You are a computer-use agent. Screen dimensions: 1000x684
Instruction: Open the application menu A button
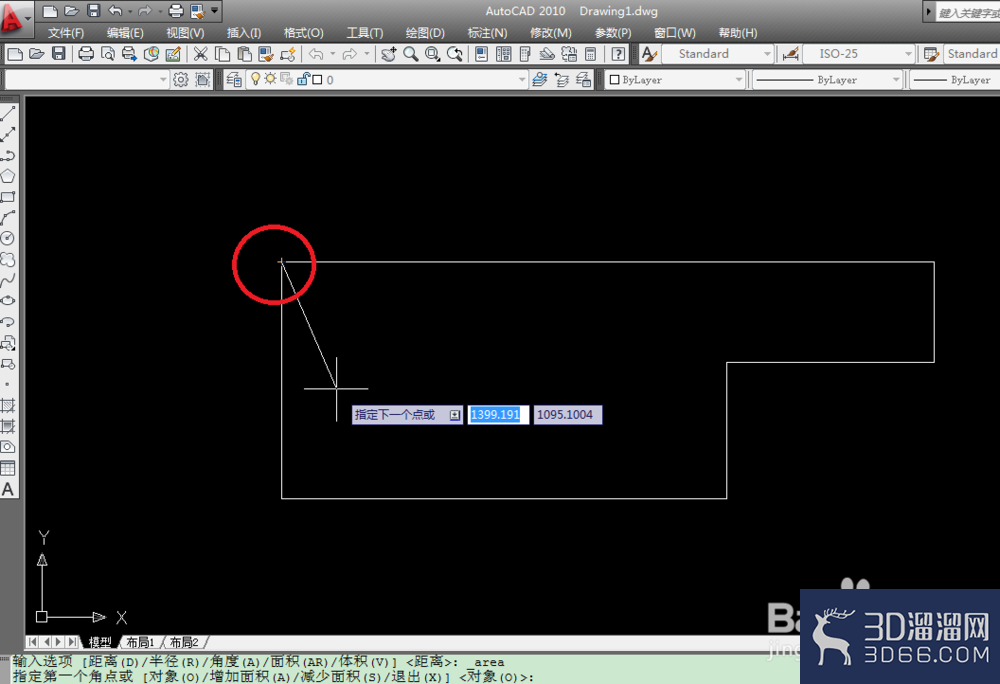click(x=13, y=18)
